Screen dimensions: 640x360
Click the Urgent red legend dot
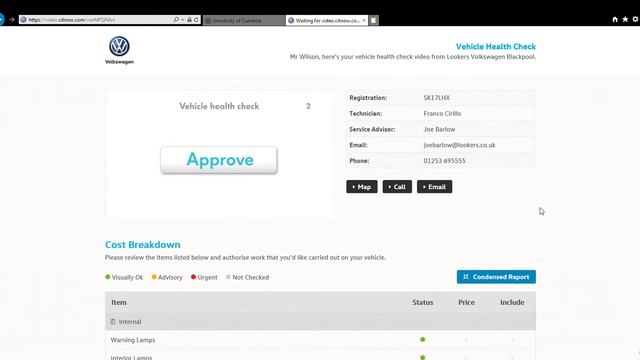click(x=193, y=277)
